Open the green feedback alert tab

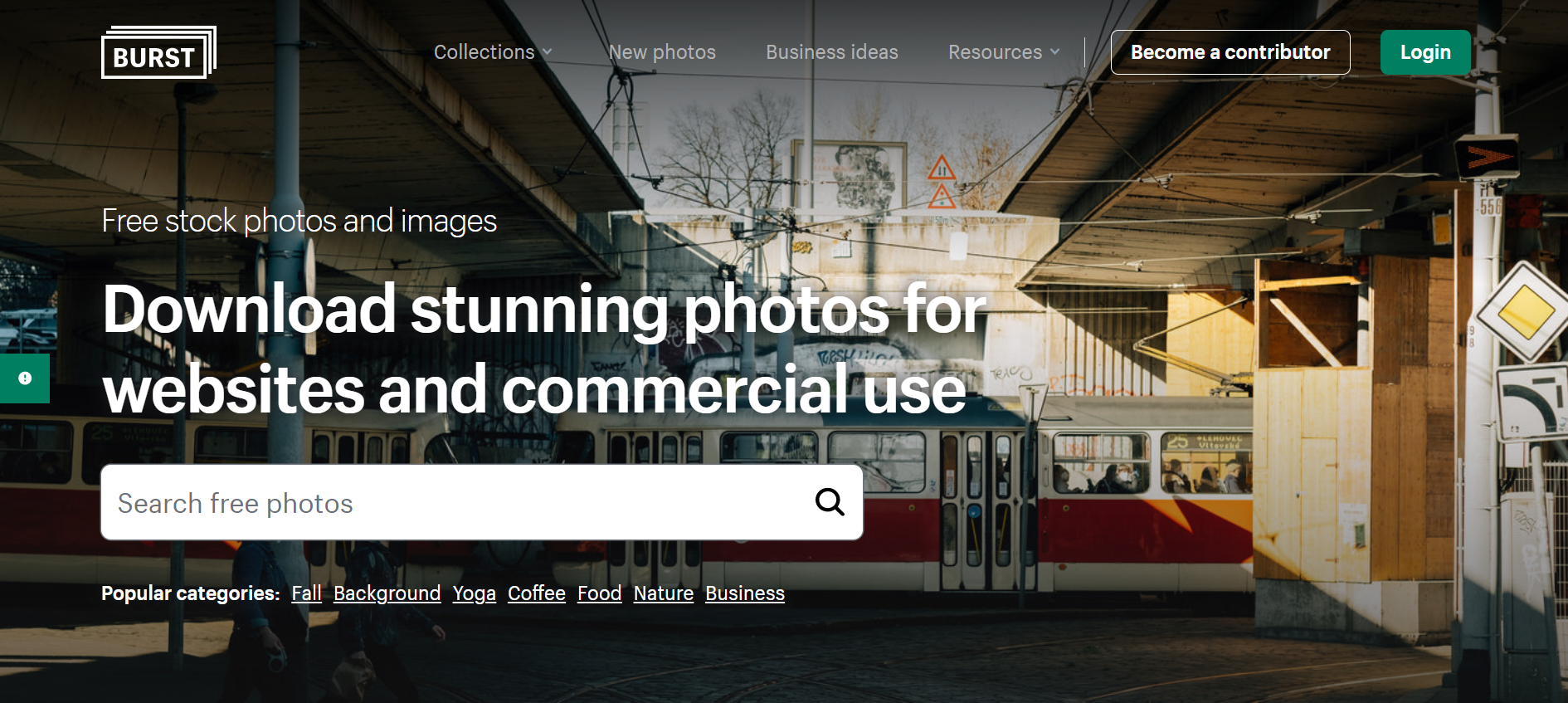coord(25,378)
